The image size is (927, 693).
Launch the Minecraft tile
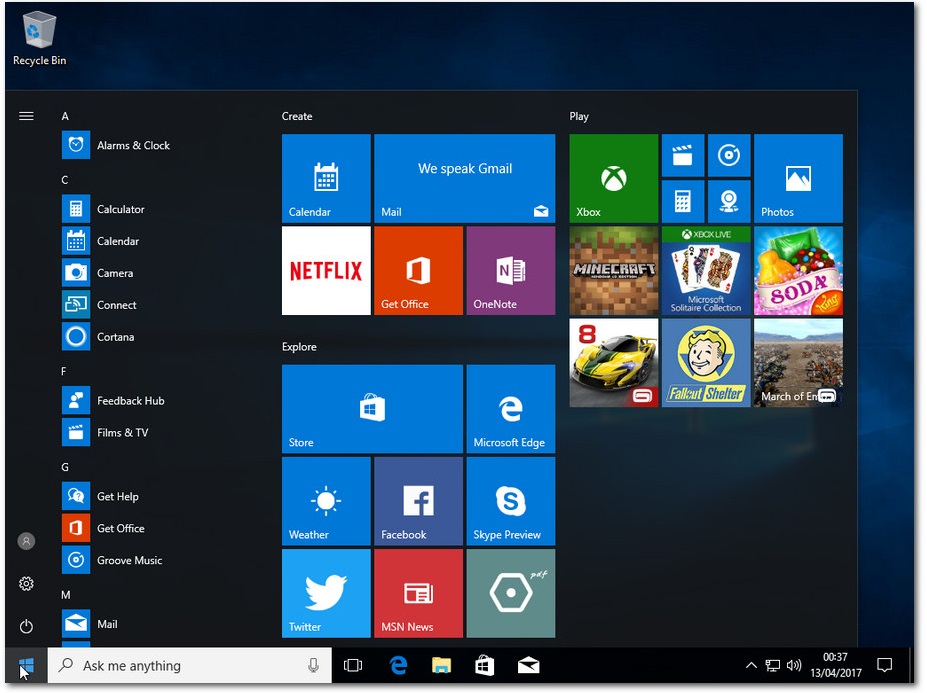614,271
